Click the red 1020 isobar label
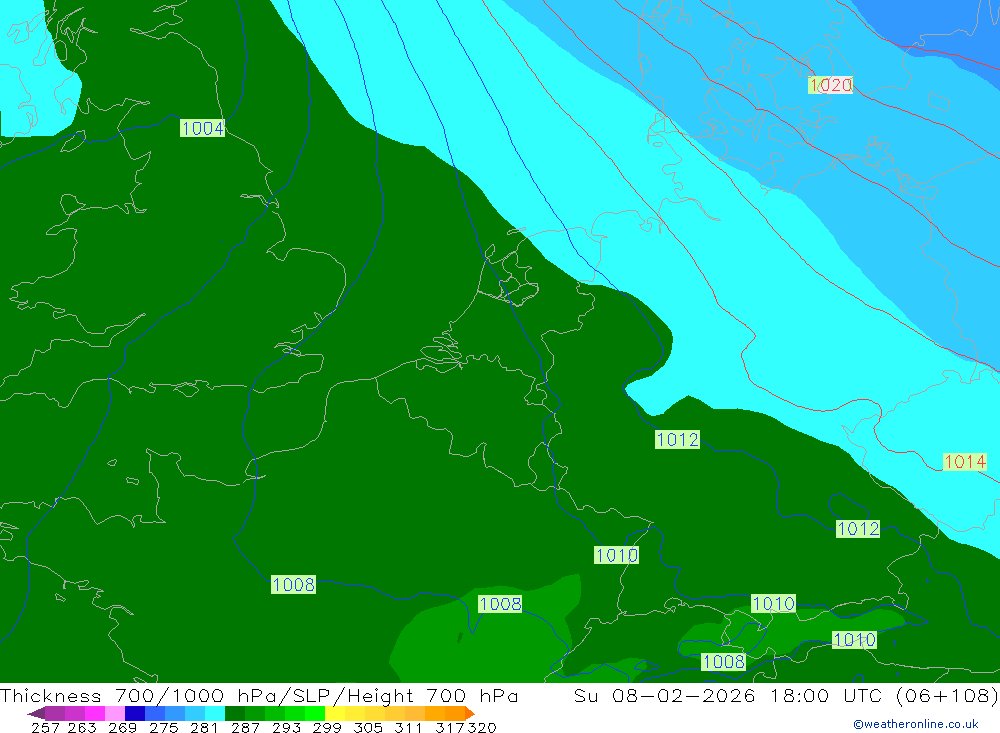This screenshot has width=1000, height=733. tap(830, 85)
